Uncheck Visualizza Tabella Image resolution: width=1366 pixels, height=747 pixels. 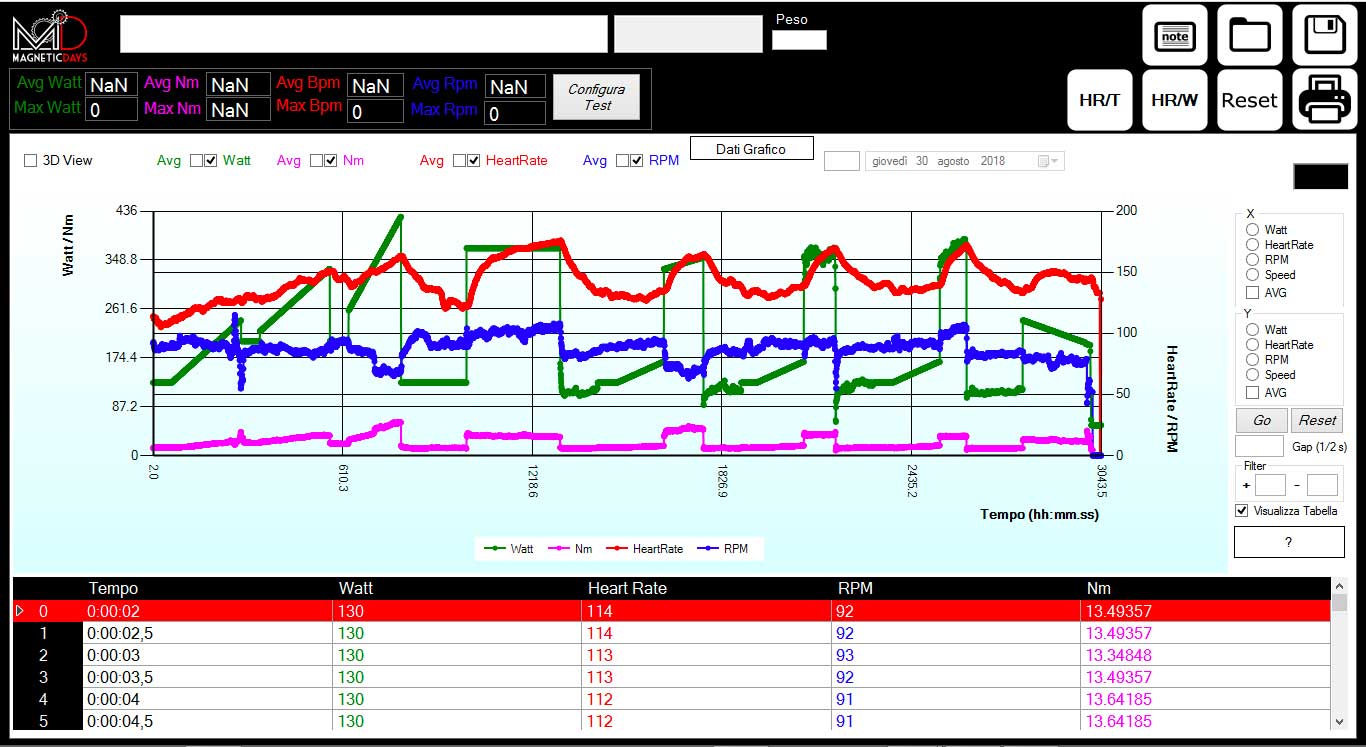[1243, 511]
